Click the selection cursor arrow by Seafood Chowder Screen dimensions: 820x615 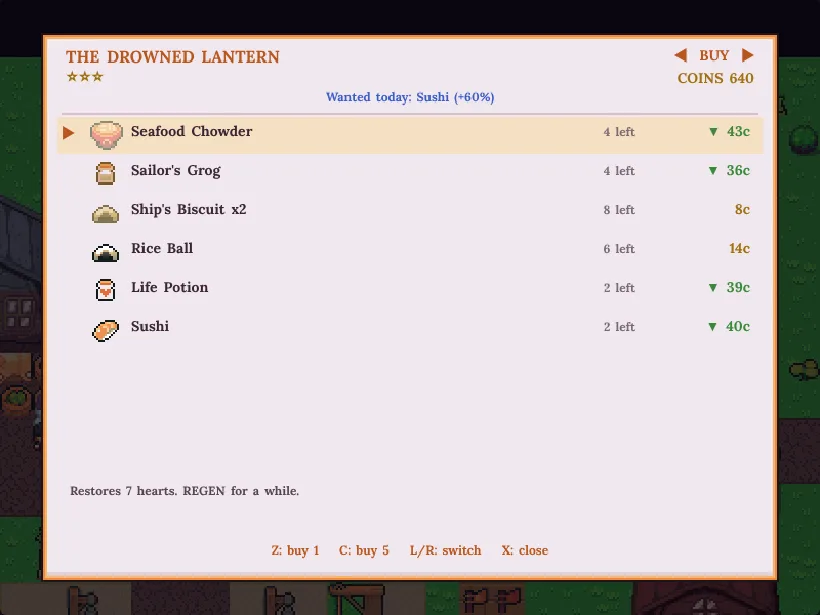68,133
